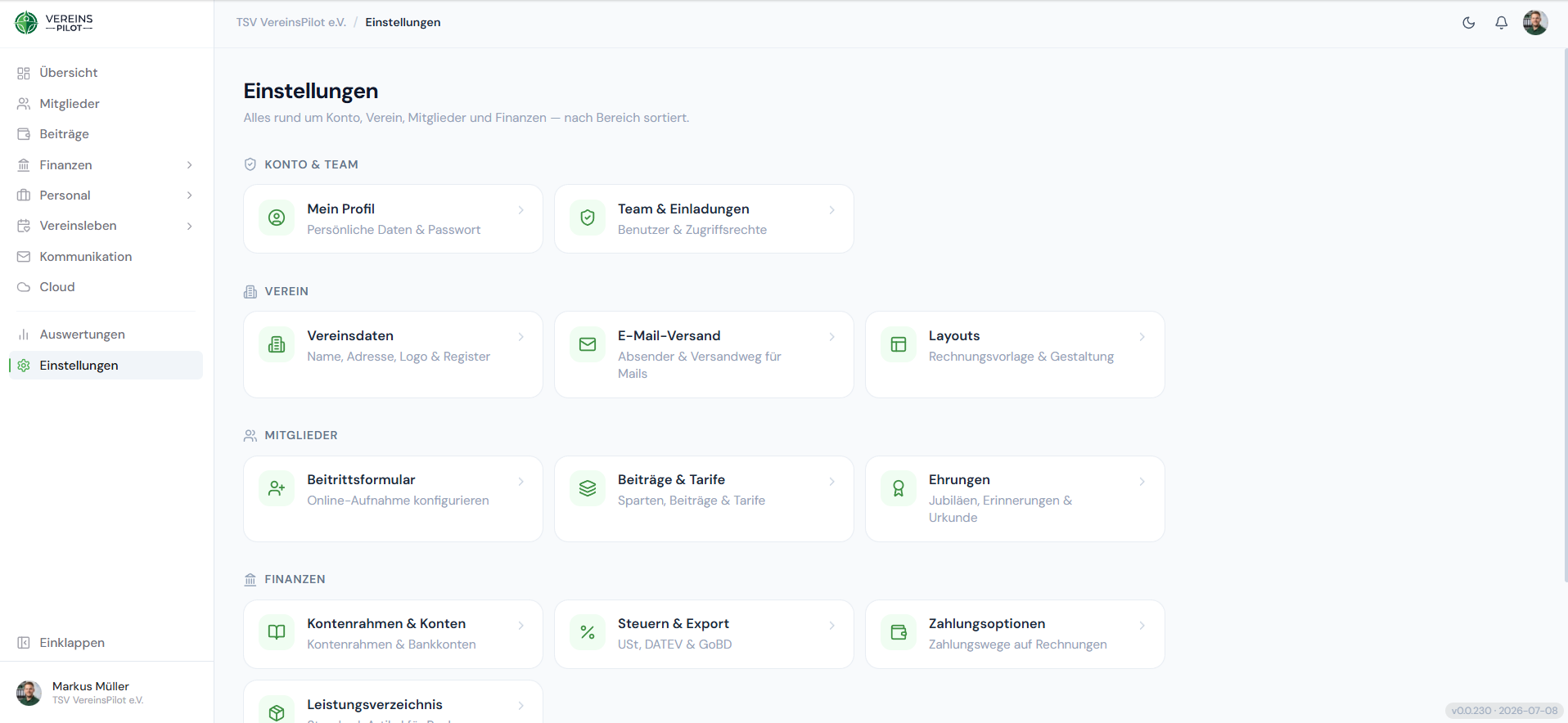Screen dimensions: 1568x723
Task: Click chevron on Mein Profil card
Action: click(x=521, y=210)
